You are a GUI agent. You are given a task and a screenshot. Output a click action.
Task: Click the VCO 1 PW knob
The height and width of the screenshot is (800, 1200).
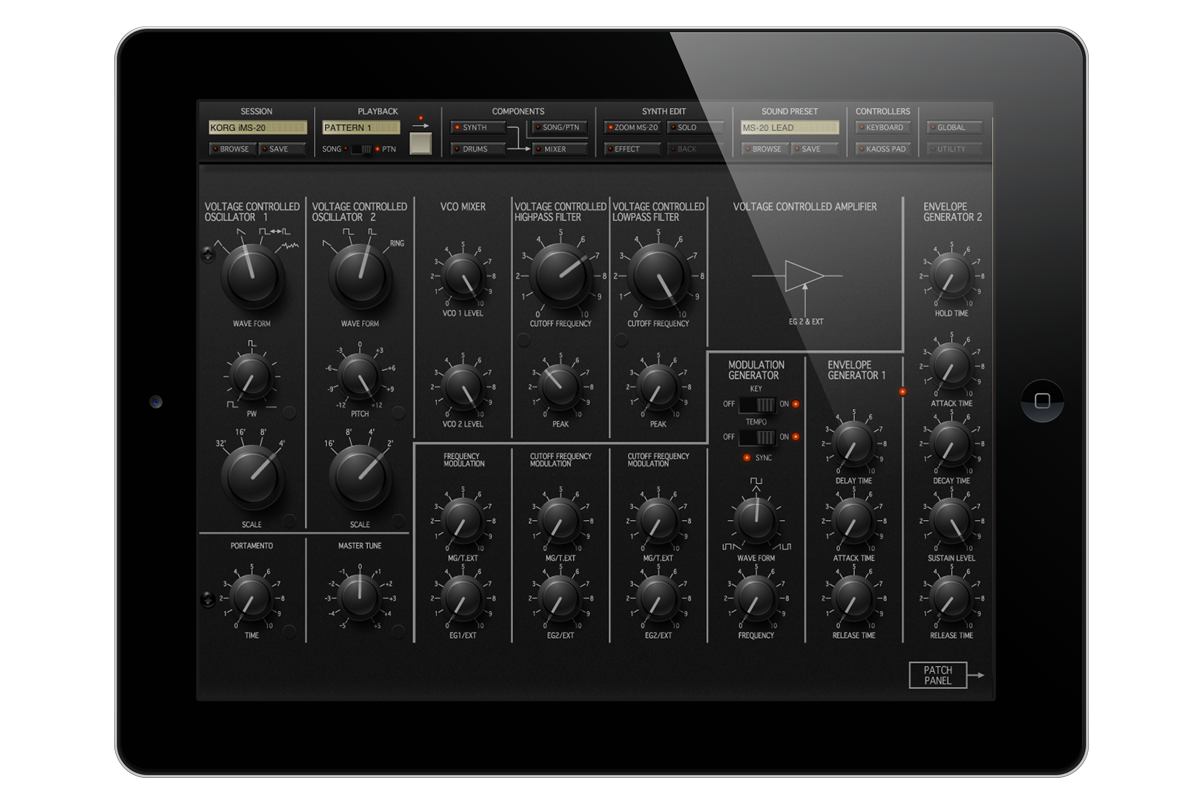[x=250, y=376]
